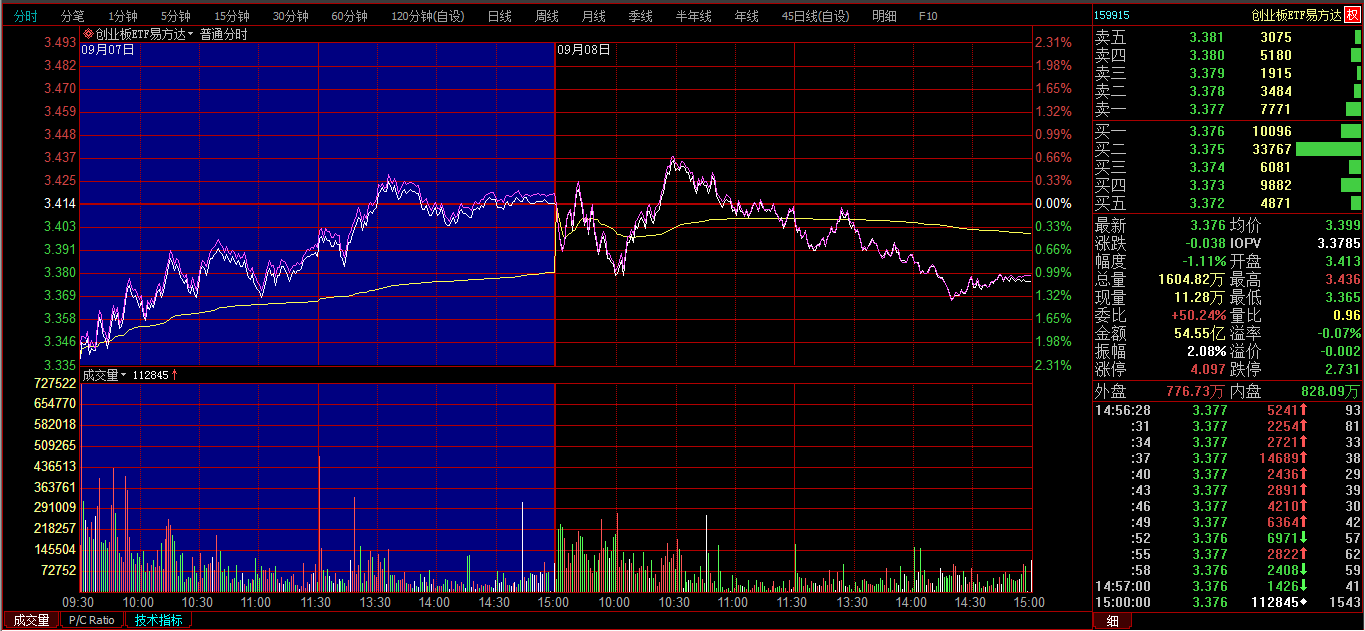
Task: Open the F10 company info
Action: 928,16
